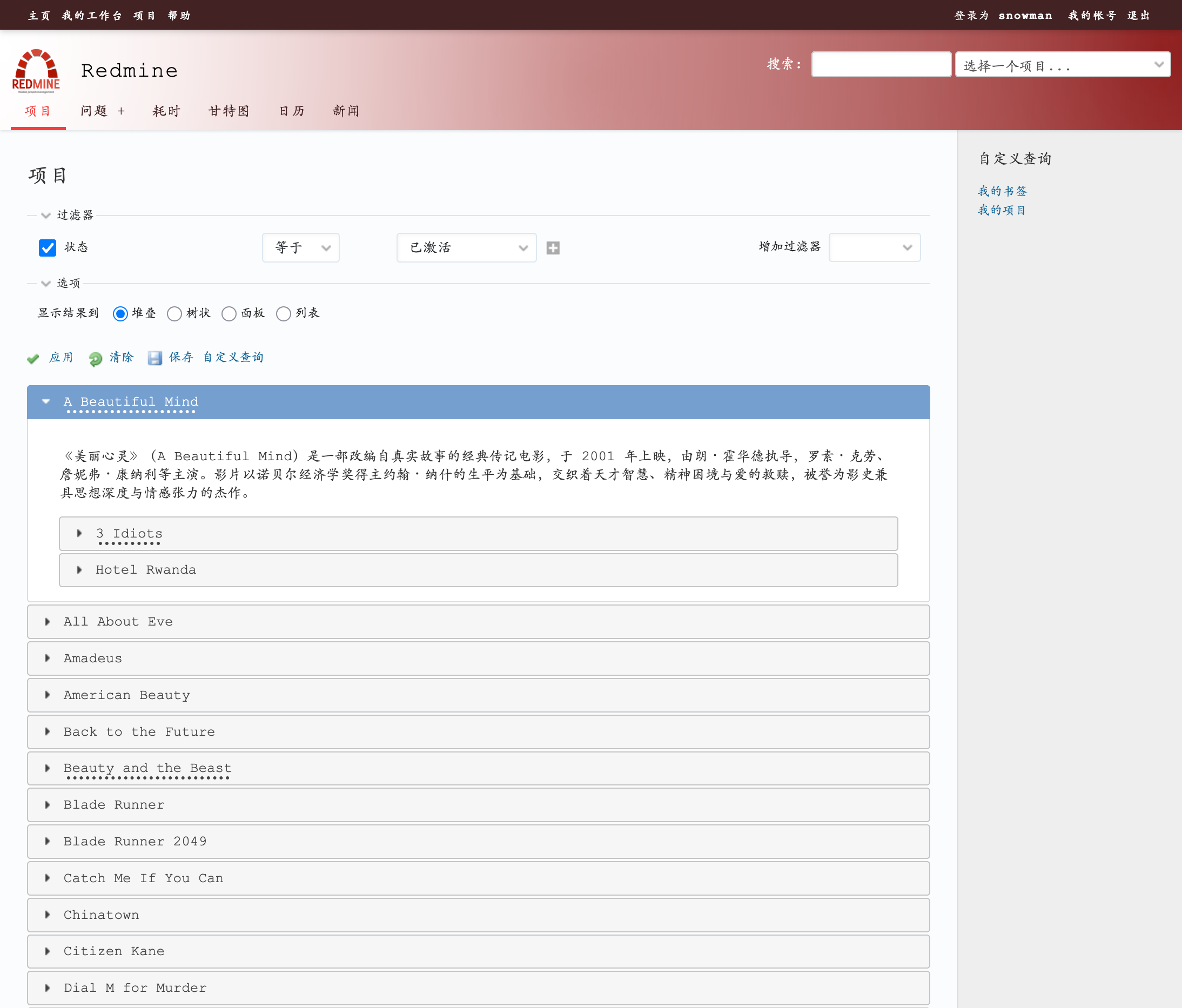Click the green checkmark apply icon

coord(33,359)
